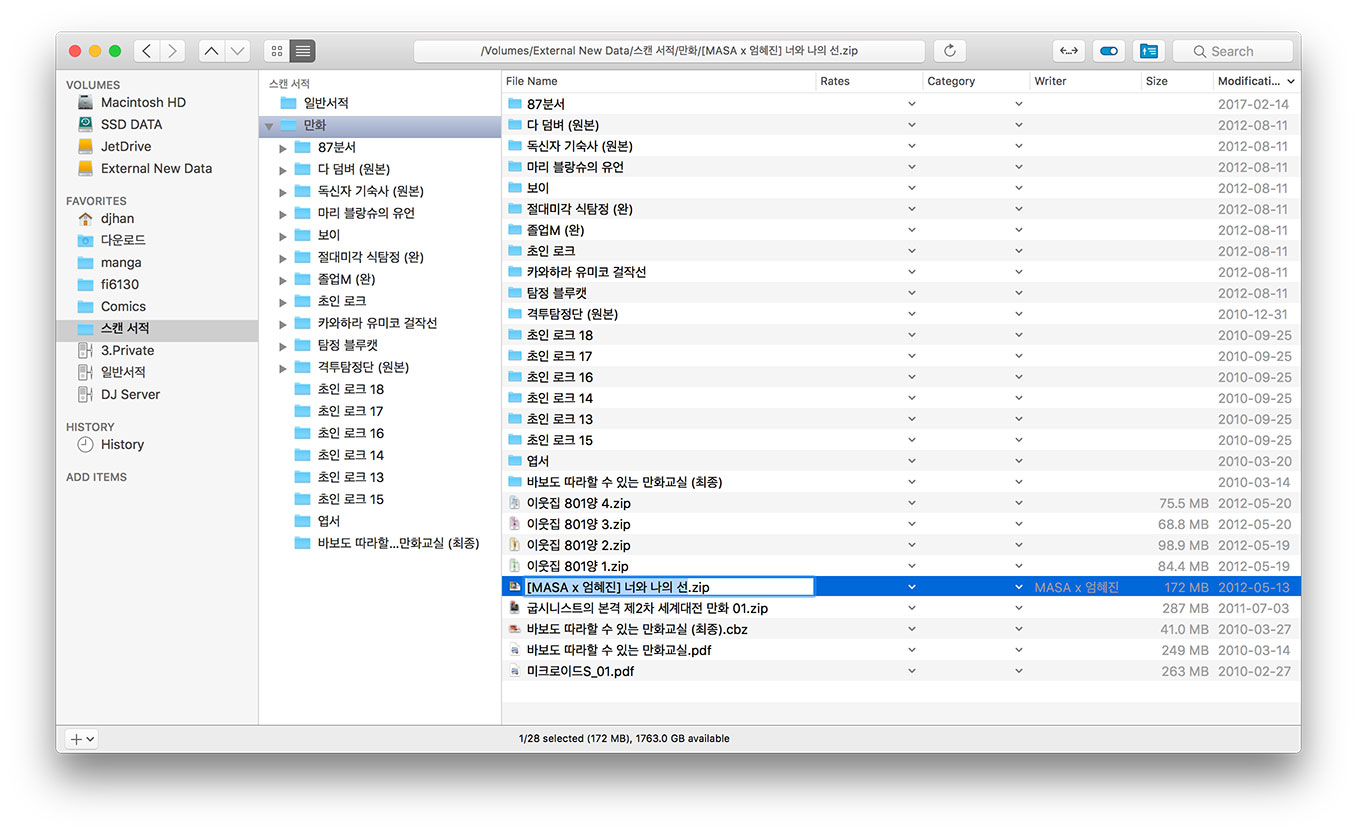This screenshot has width=1357, height=833.
Task: Click the search magnifier in the Search field
Action: point(1200,50)
